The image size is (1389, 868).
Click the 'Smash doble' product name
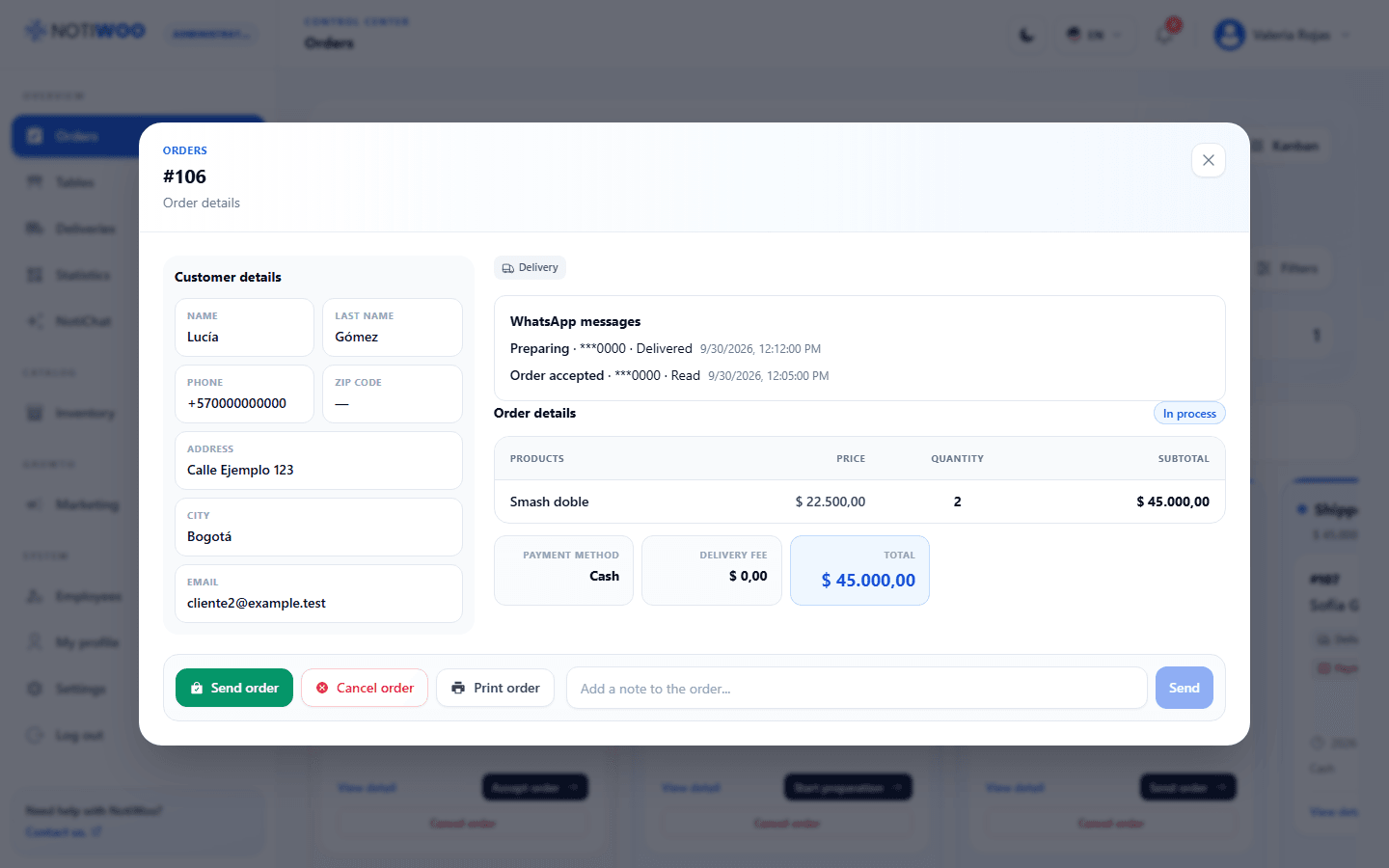tap(550, 502)
